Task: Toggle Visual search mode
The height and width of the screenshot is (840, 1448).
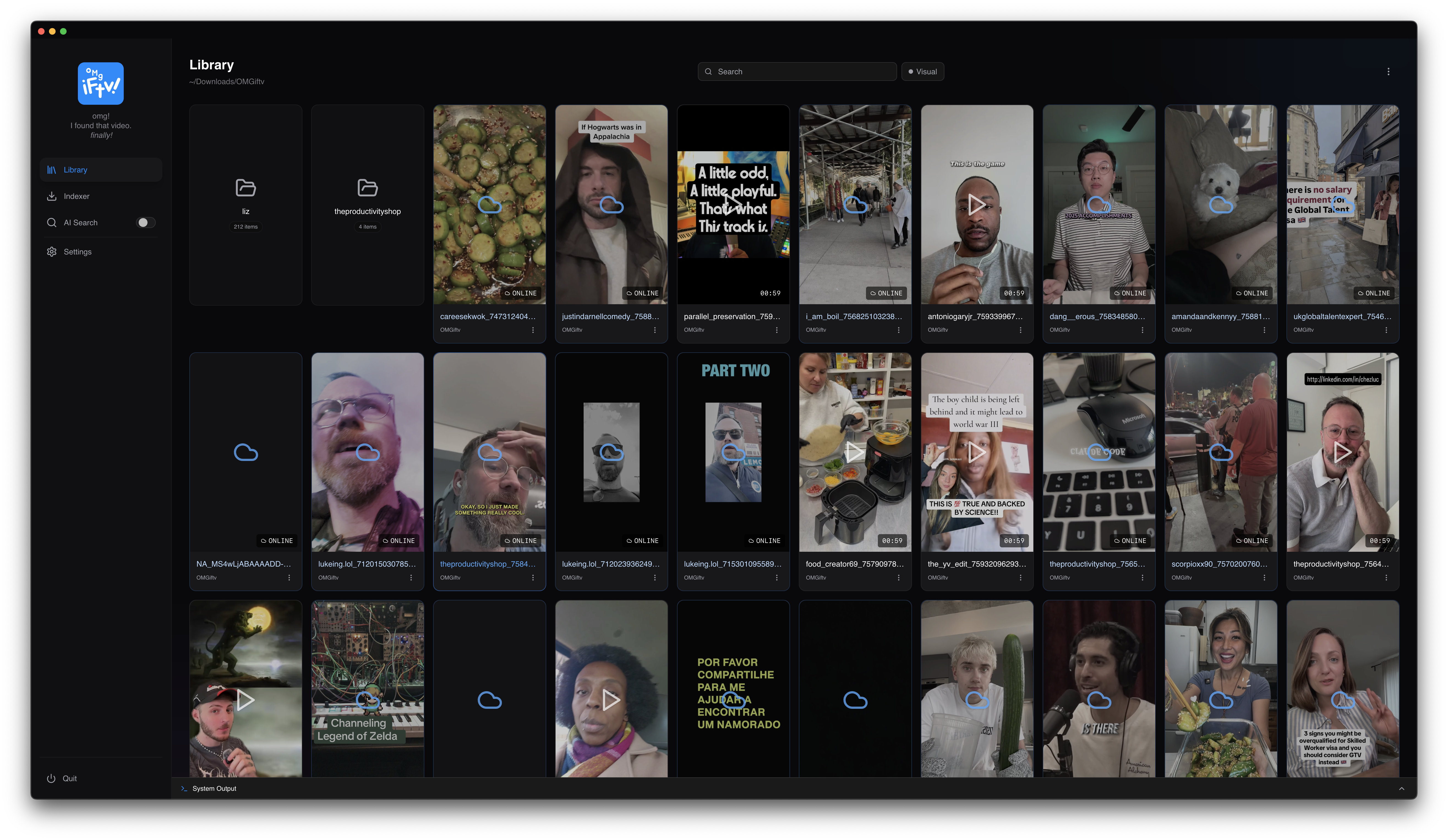Action: coord(922,72)
